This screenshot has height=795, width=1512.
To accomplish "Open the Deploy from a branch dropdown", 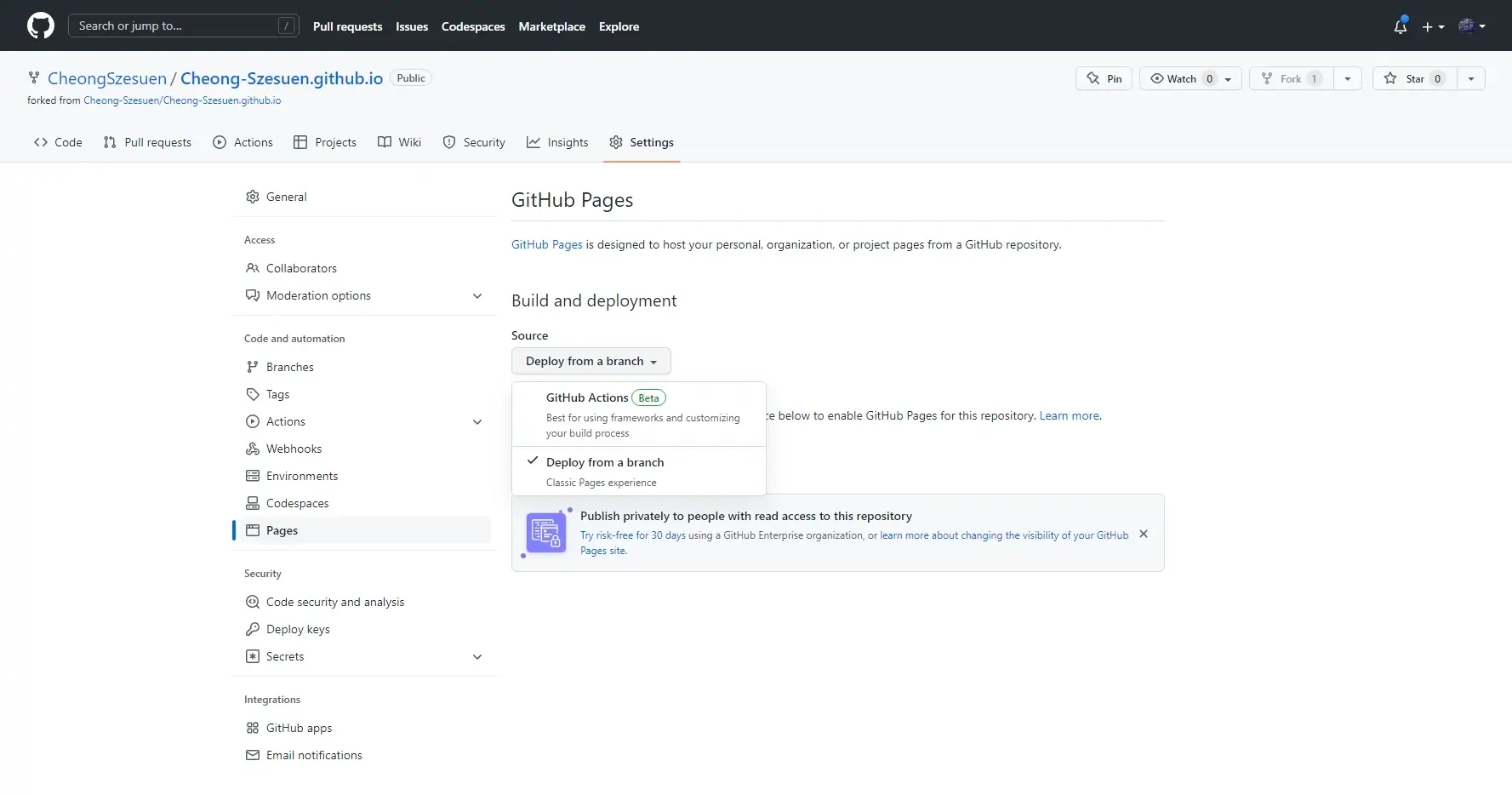I will click(591, 361).
